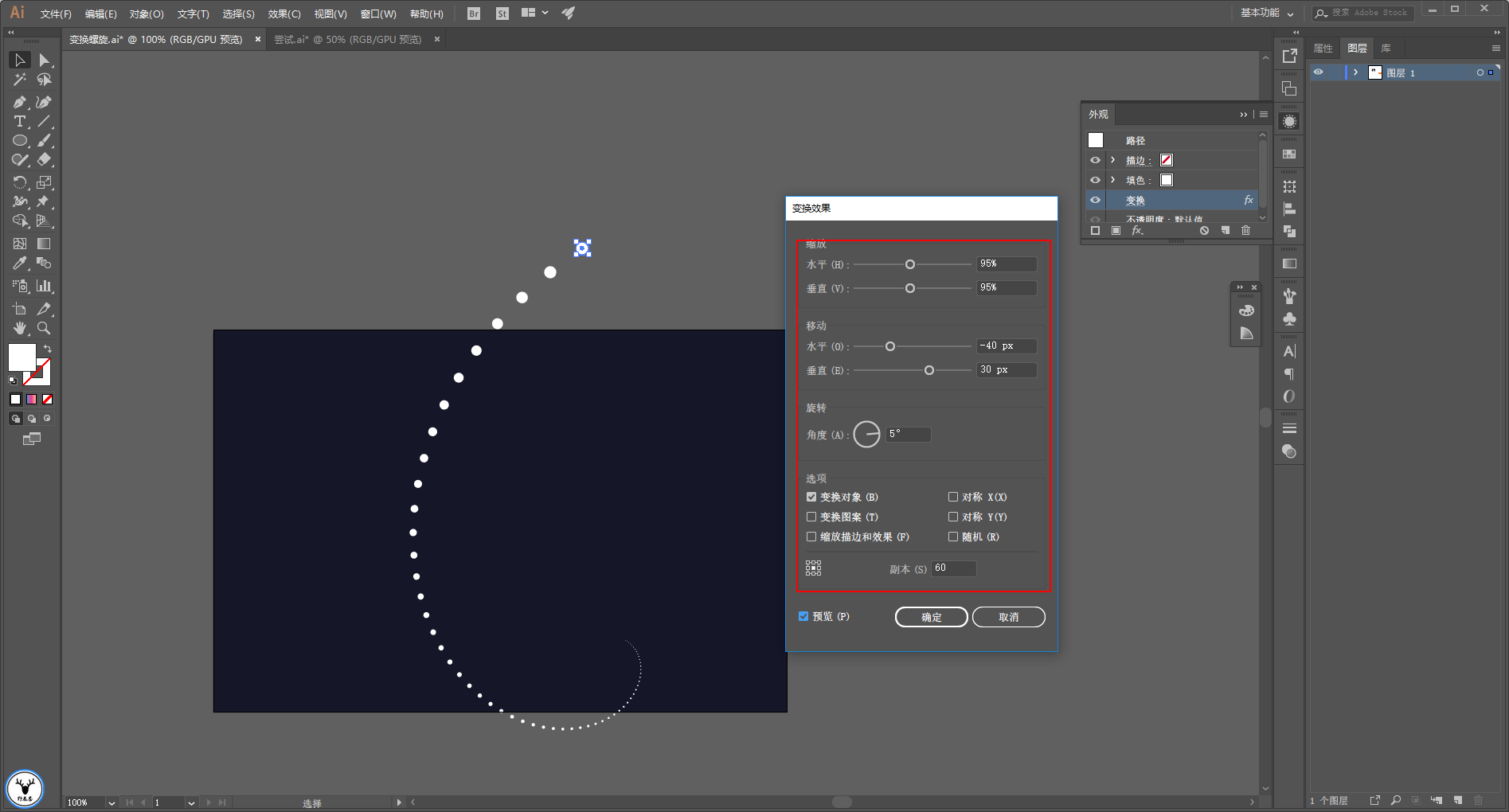Select the Direct Selection tool
Screen dimensions: 1509x812
click(44, 60)
